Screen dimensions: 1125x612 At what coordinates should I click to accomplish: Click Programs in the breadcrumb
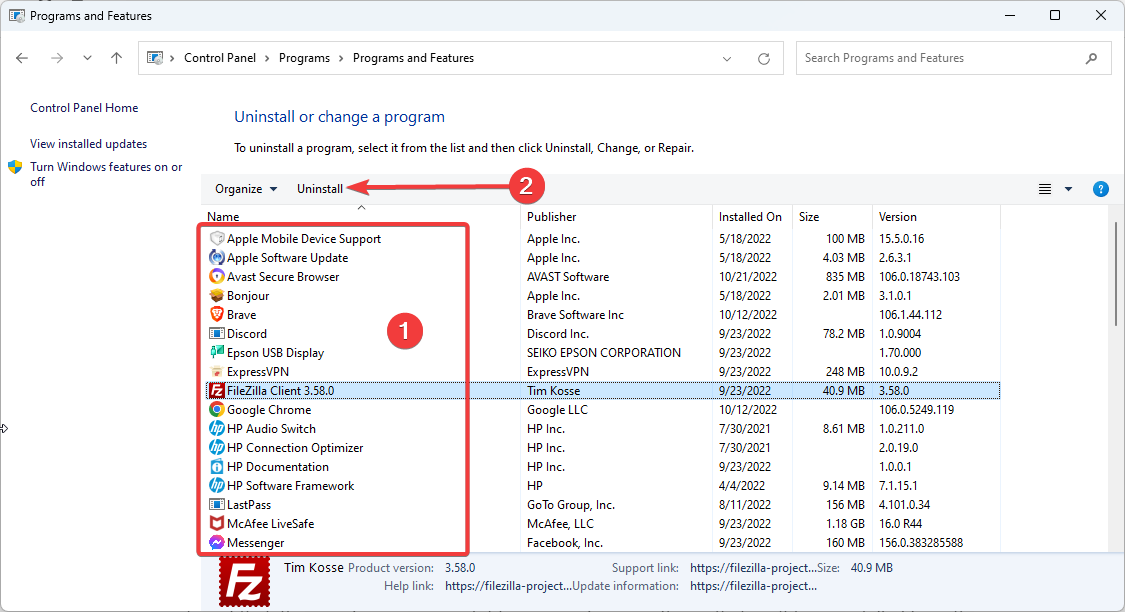click(x=304, y=58)
